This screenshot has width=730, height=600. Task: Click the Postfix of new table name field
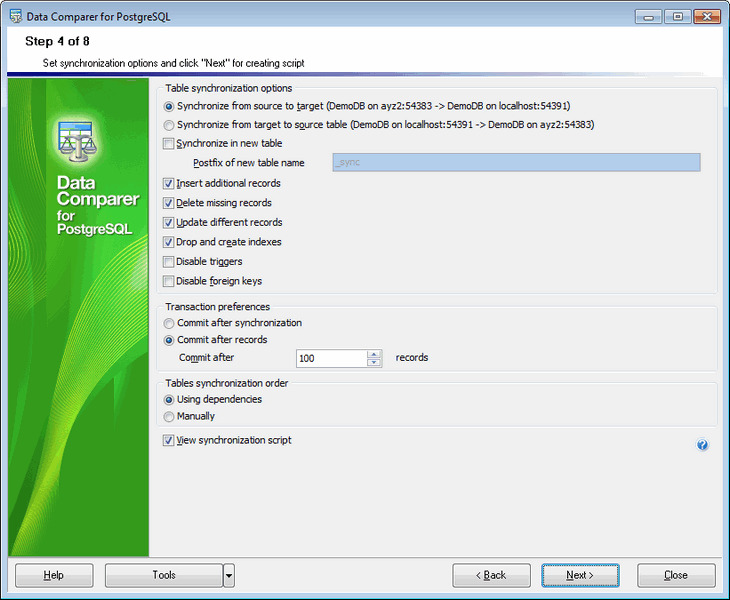coord(516,162)
